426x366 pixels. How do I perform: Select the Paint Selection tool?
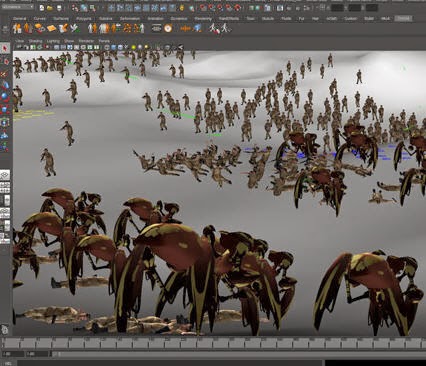5,74
